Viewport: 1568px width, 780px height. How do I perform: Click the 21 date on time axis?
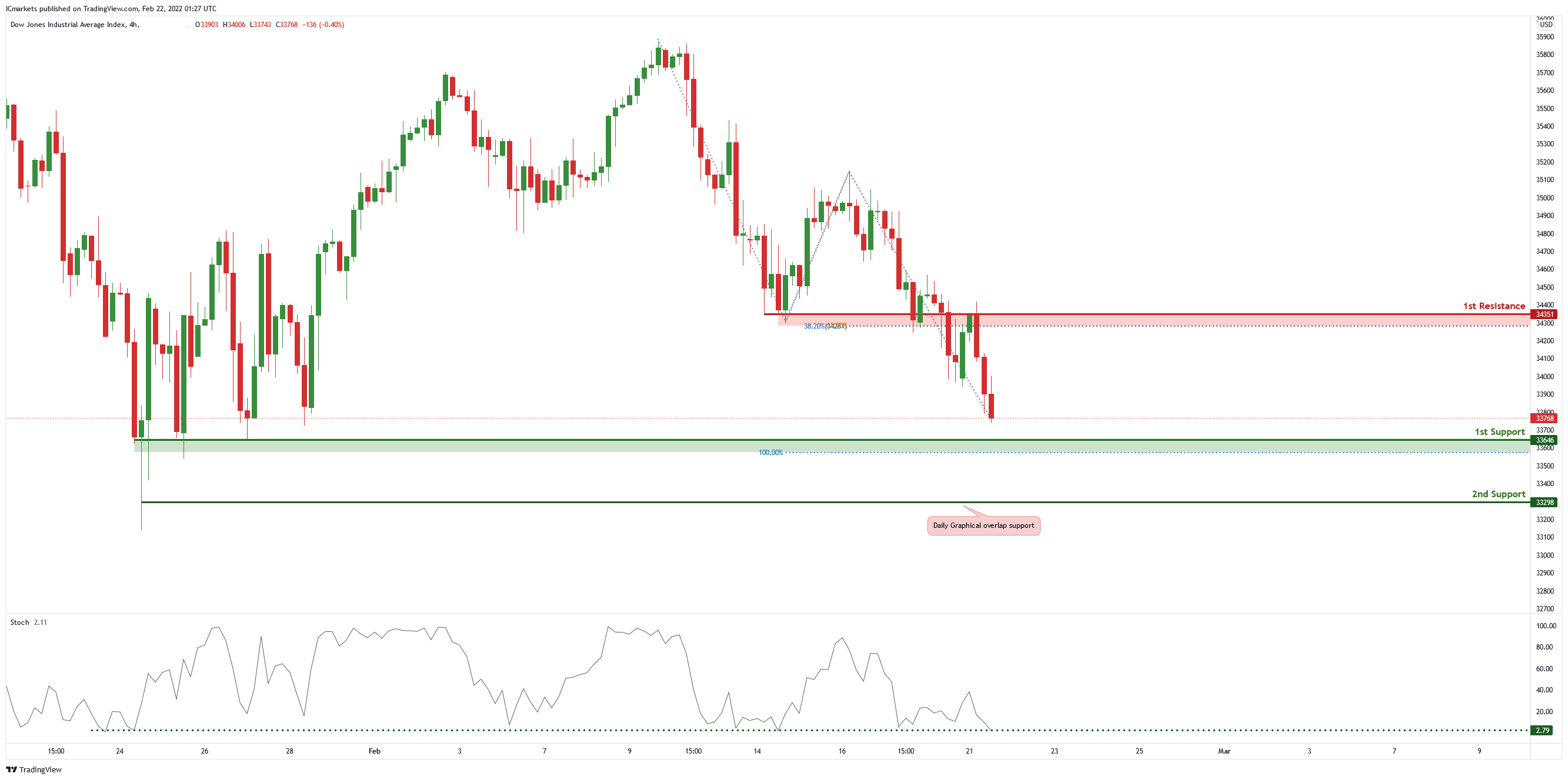(969, 751)
